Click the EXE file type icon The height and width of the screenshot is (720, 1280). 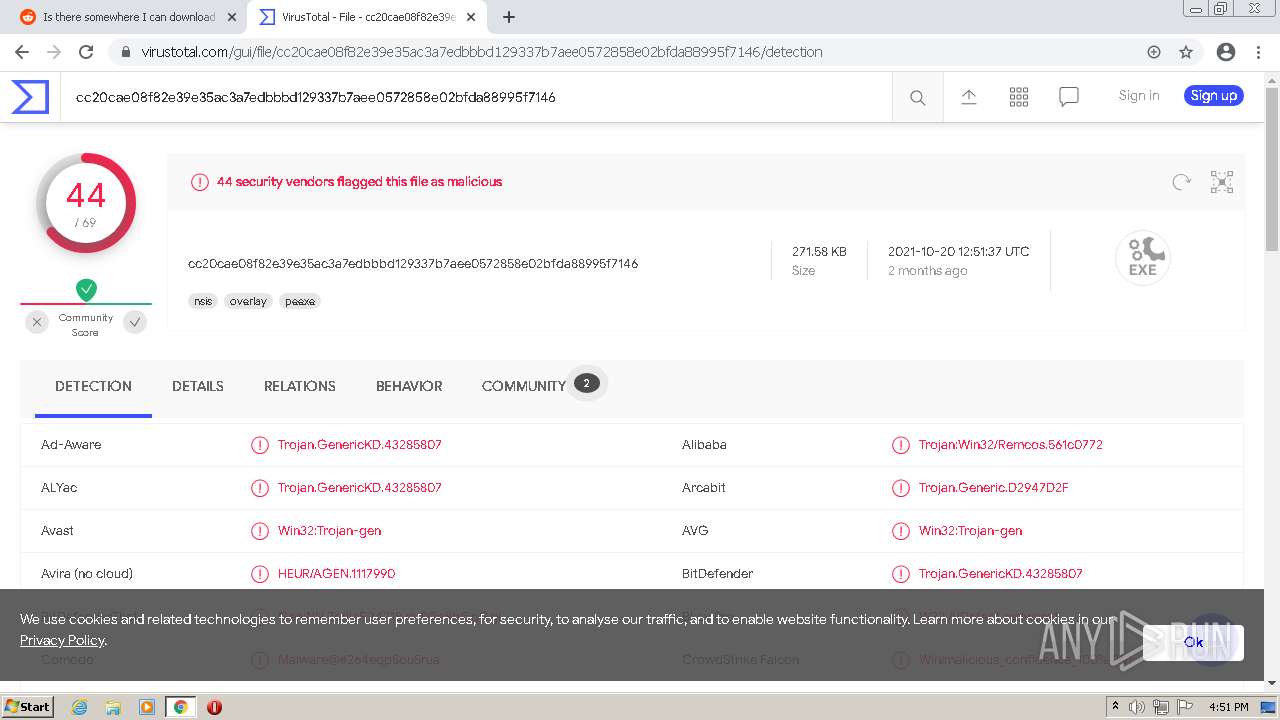[1142, 258]
